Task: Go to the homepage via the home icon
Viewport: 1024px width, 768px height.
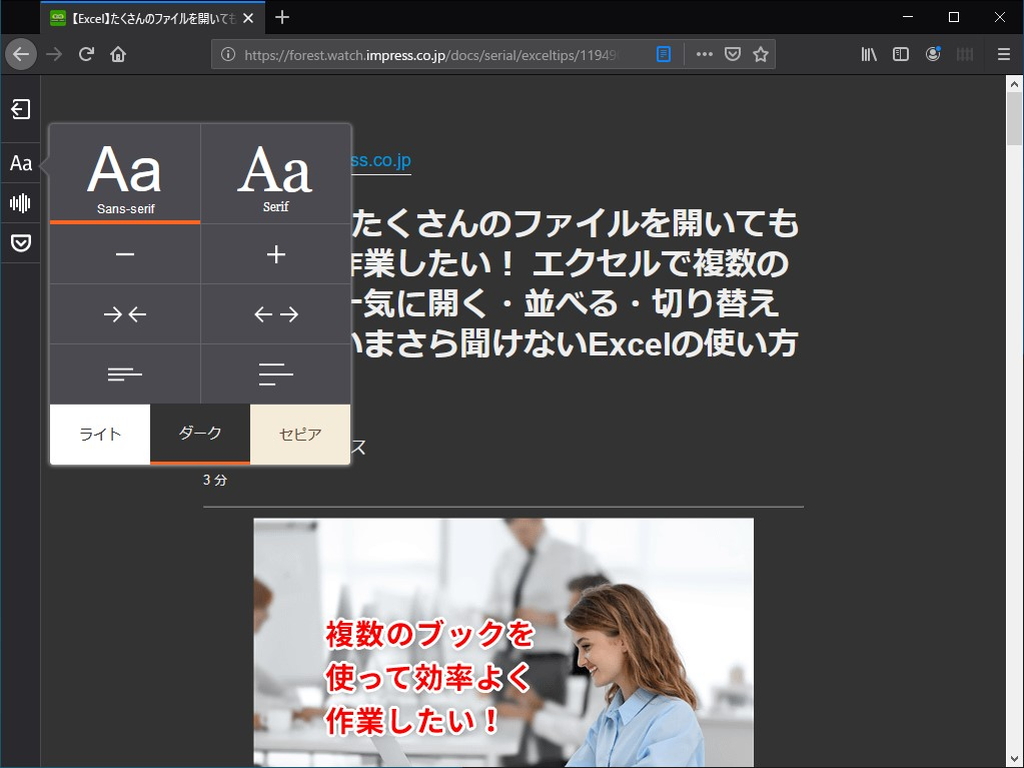Action: point(117,54)
